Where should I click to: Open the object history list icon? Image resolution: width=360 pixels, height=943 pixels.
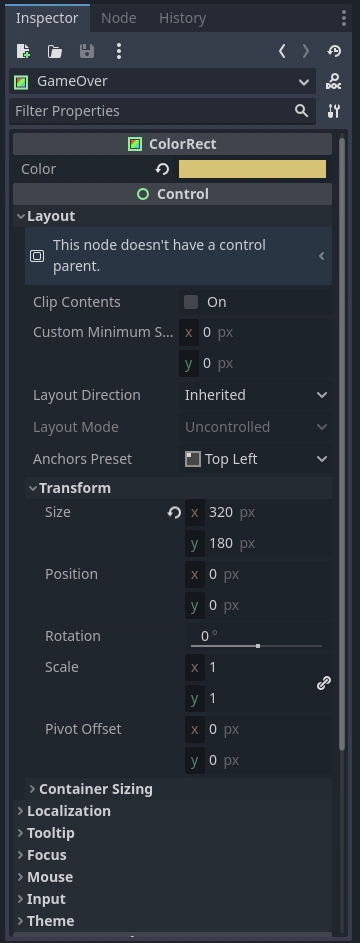point(334,51)
